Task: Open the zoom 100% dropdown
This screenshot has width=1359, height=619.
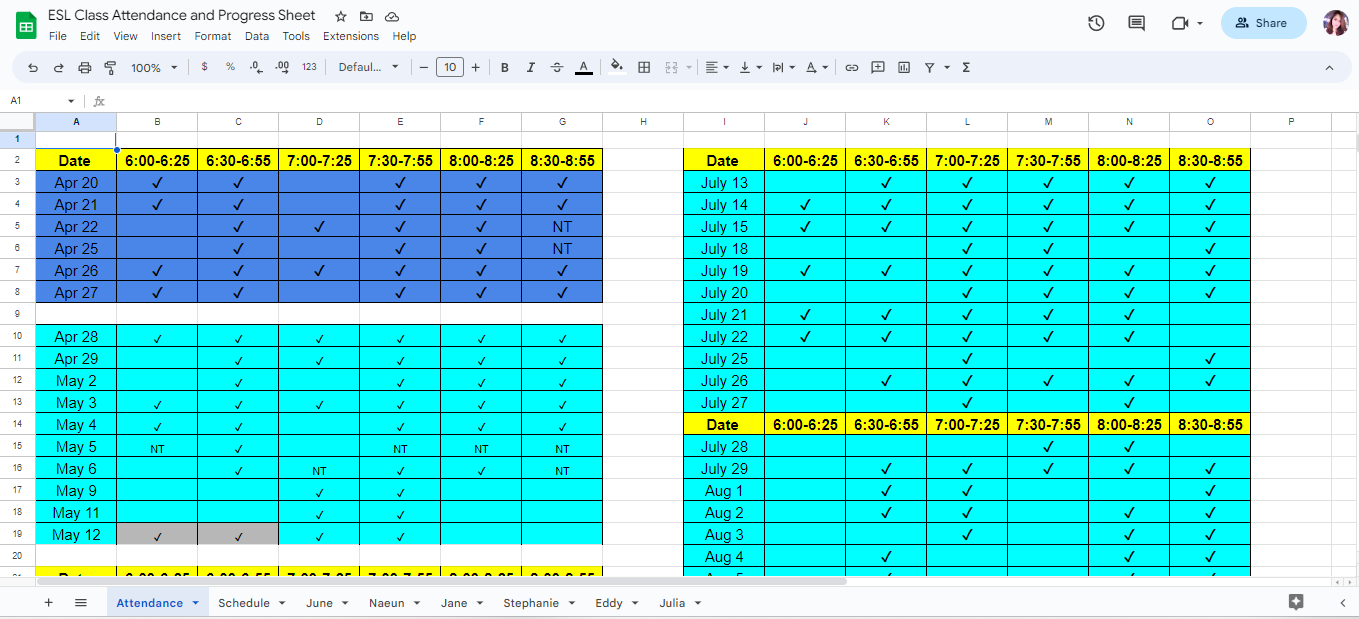Action: click(154, 67)
